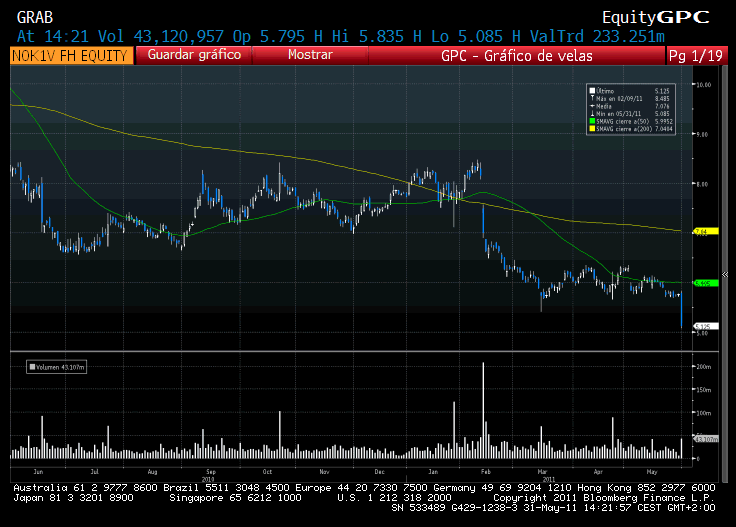The image size is (736, 527).
Task: Click the 8.00 price axis label
Action: 702,184
